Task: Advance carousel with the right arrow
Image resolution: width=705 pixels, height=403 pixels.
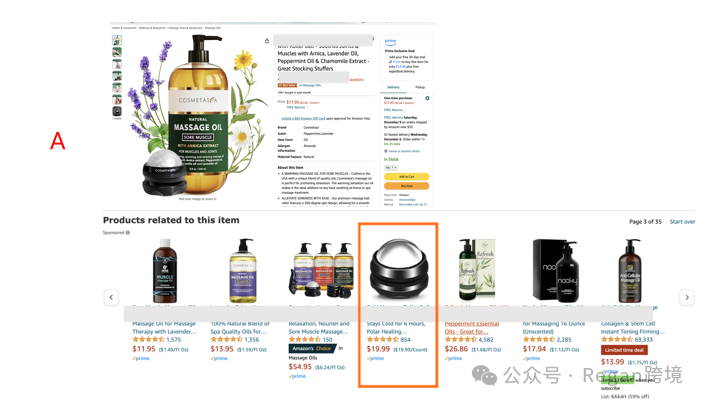Action: tap(687, 297)
